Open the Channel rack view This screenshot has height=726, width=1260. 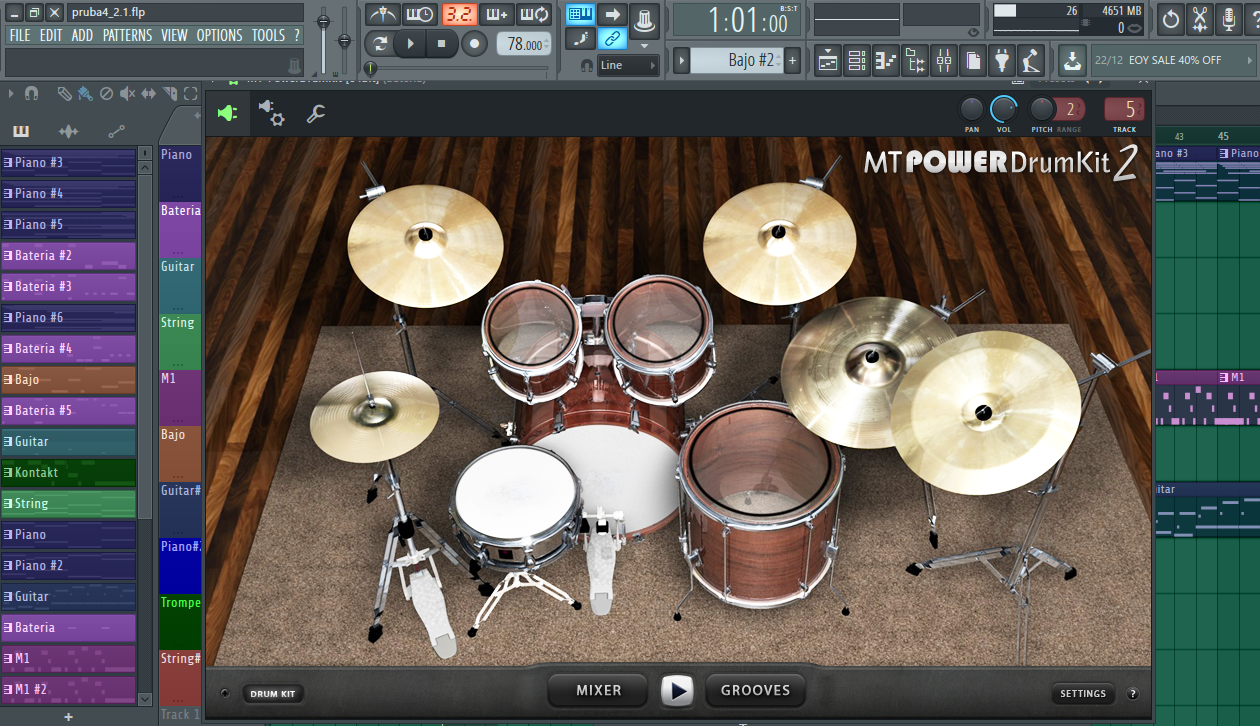857,60
